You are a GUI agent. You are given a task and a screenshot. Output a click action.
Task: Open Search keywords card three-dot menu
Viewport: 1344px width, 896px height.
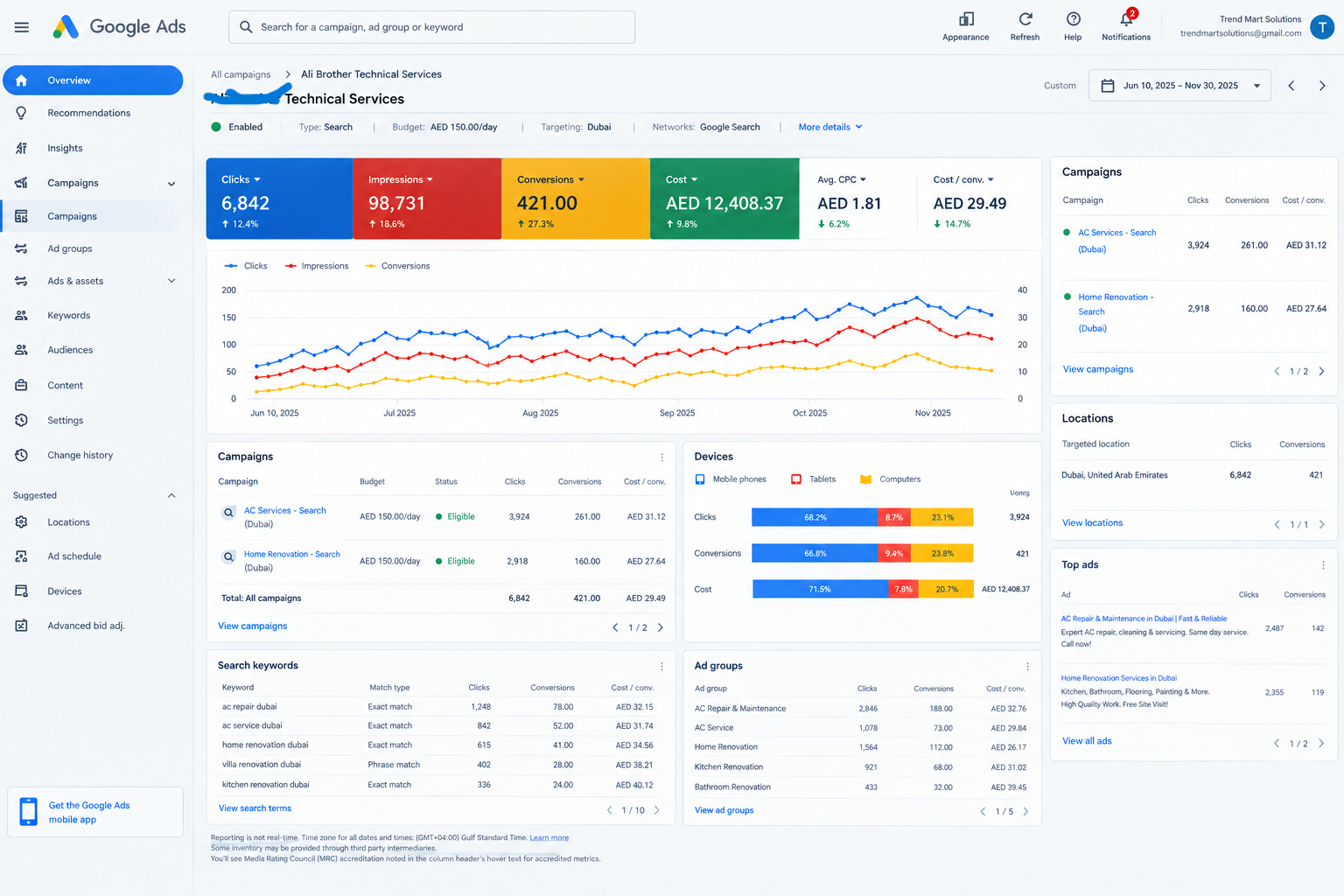(x=661, y=667)
